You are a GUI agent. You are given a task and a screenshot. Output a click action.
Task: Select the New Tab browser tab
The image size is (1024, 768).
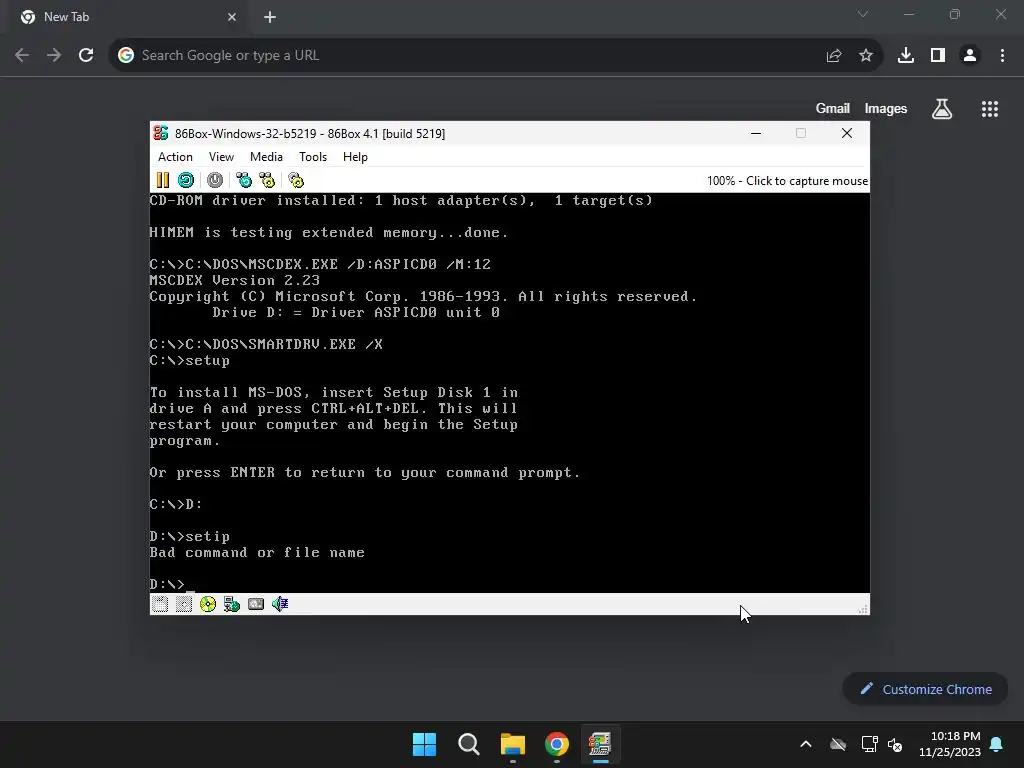pos(129,17)
